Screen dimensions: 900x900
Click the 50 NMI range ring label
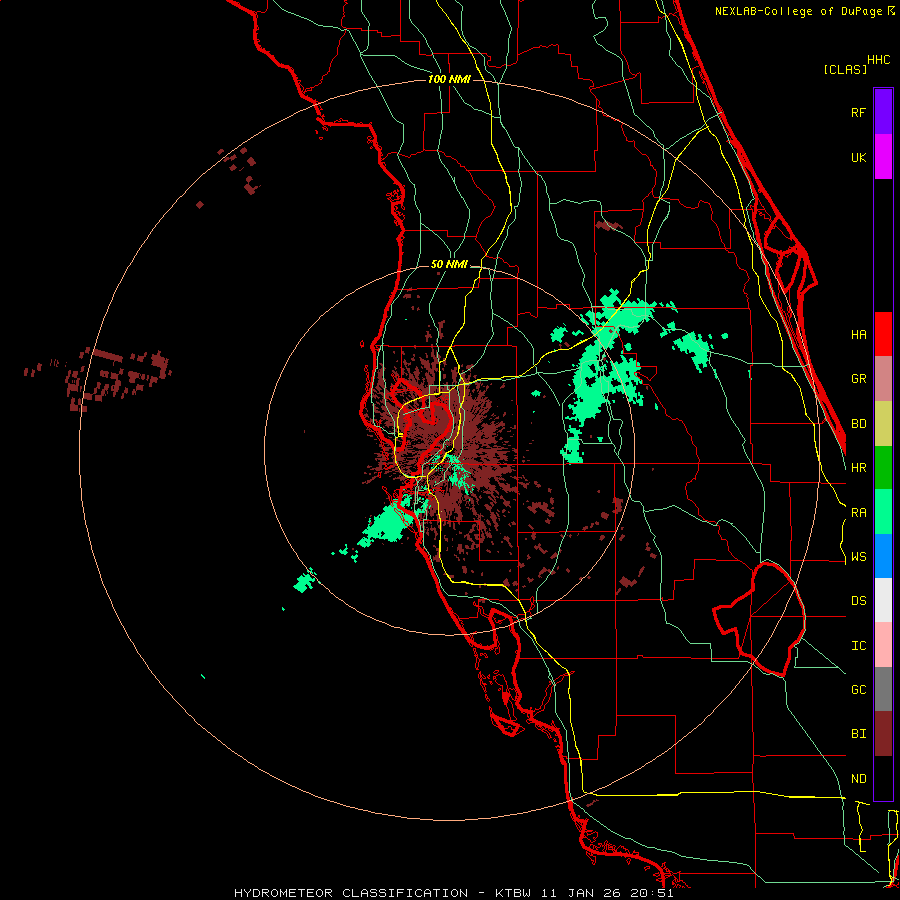[x=449, y=265]
